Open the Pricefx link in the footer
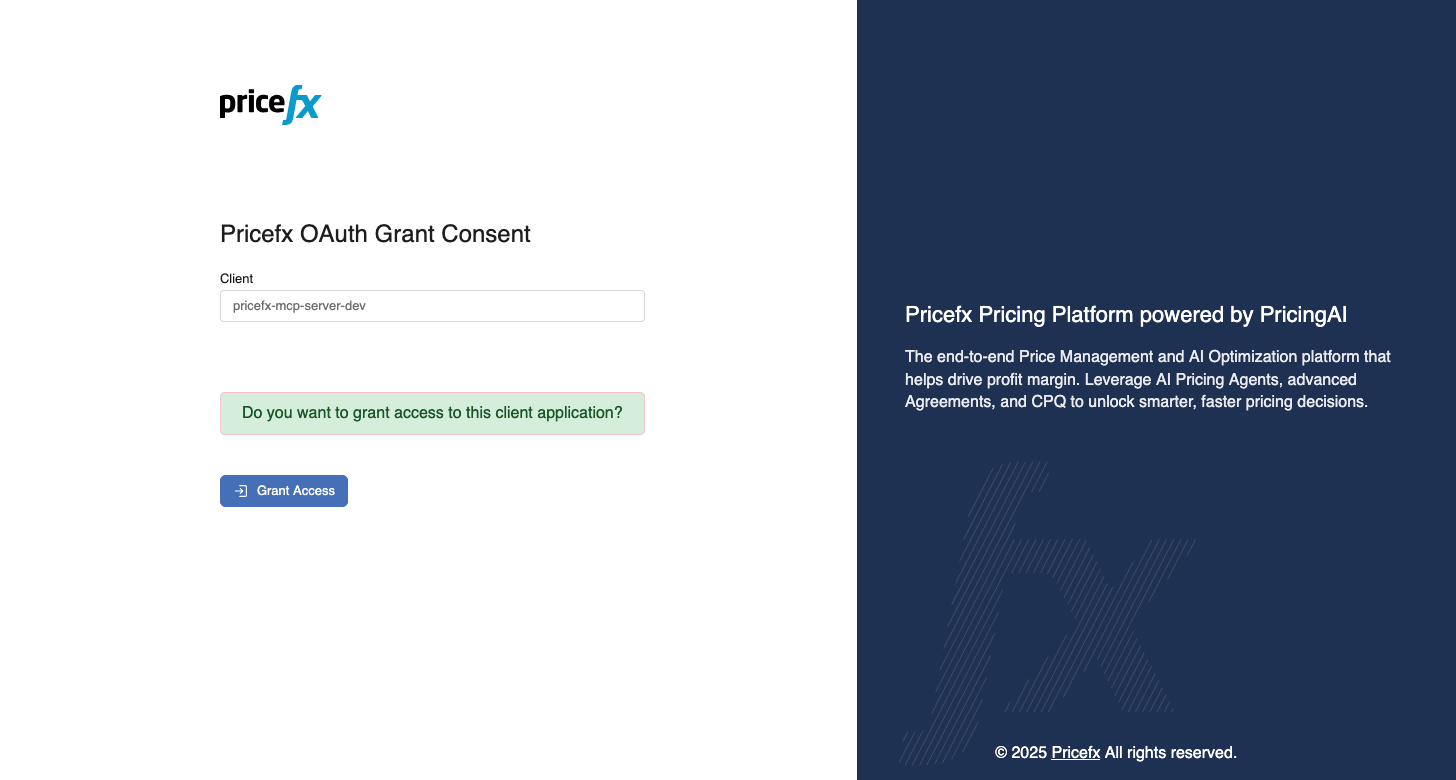 pyautogui.click(x=1076, y=752)
